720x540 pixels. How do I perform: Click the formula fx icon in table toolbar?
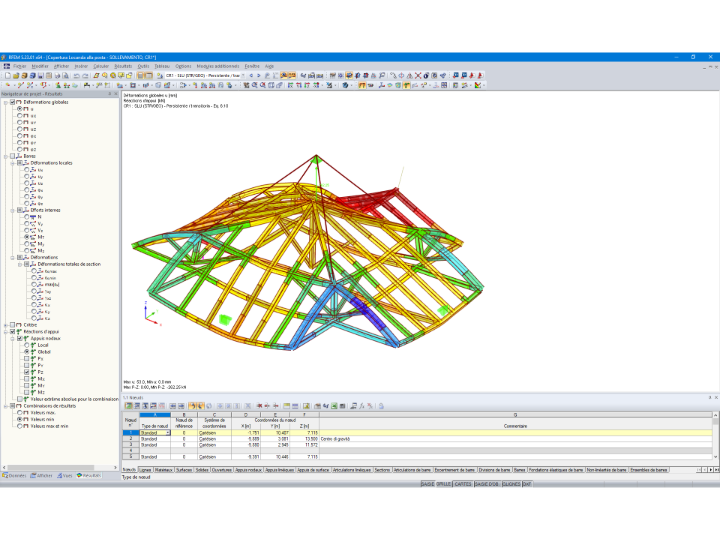(362, 406)
